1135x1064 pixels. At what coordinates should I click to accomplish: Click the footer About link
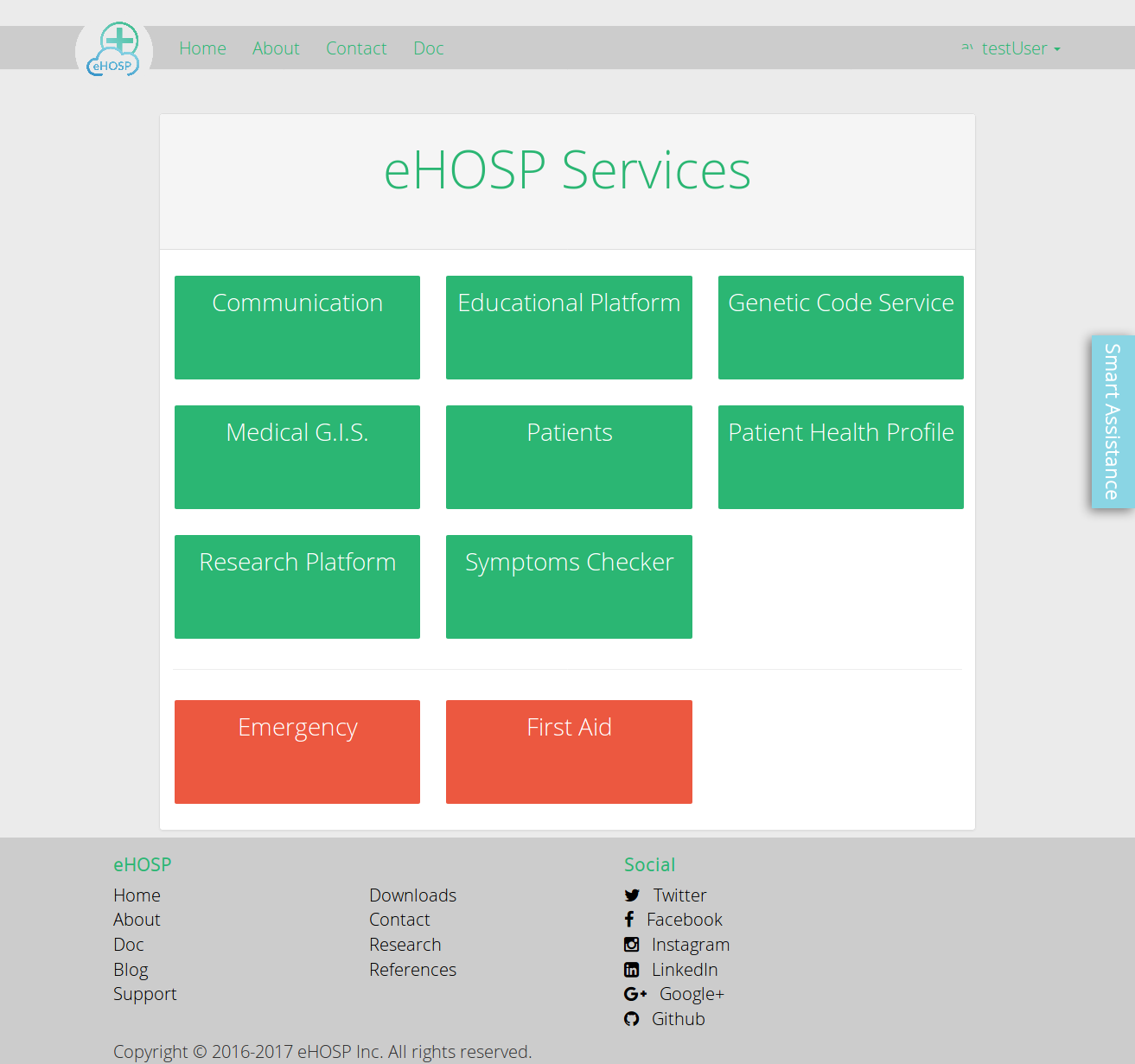137,920
